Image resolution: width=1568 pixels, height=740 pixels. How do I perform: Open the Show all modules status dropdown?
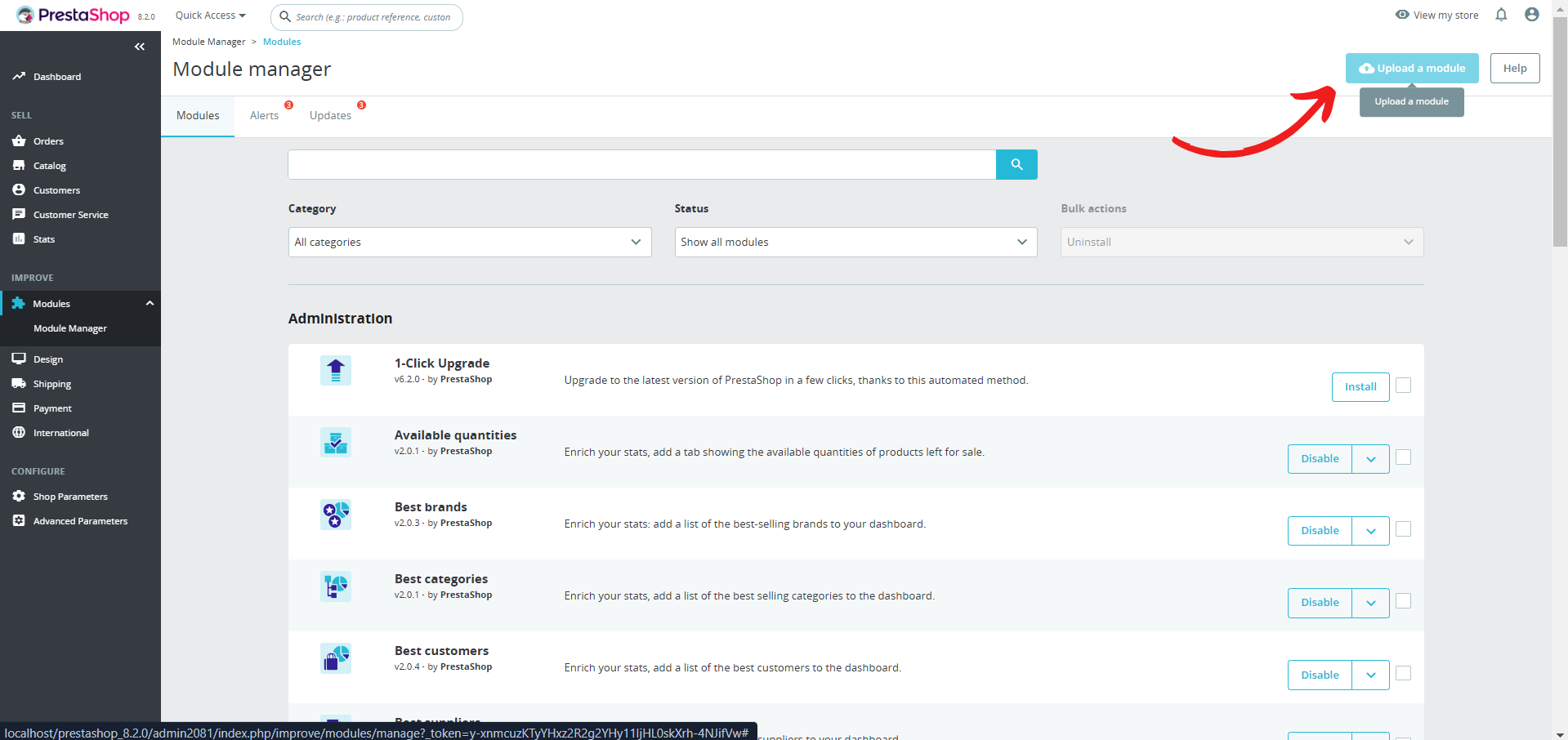coord(855,242)
